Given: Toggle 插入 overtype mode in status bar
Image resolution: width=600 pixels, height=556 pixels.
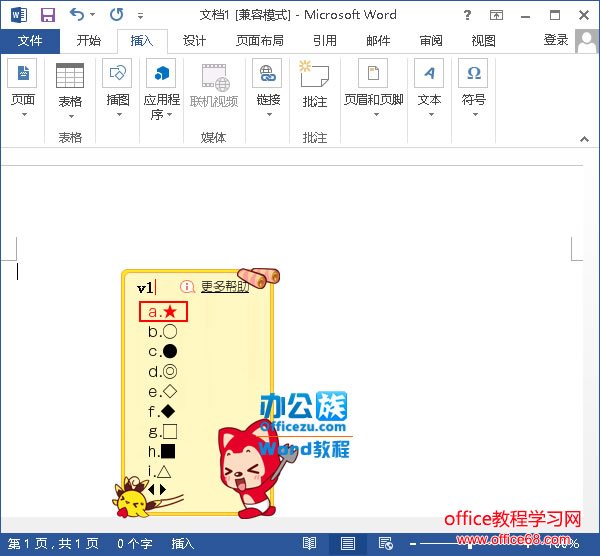Looking at the screenshot, I should pos(182,543).
